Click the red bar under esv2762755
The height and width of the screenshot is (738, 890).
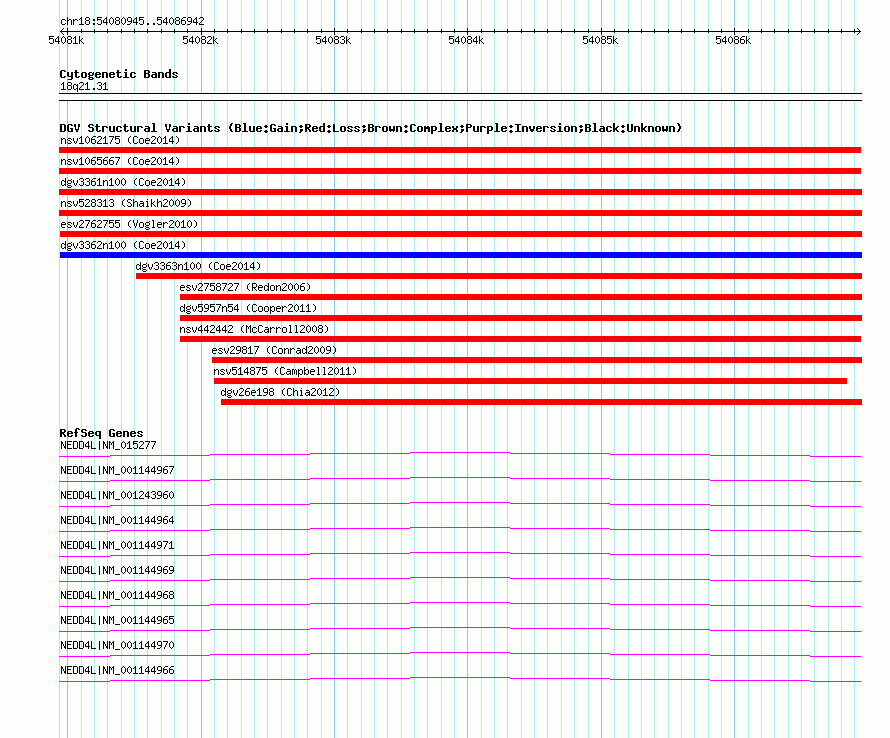pyautogui.click(x=460, y=234)
